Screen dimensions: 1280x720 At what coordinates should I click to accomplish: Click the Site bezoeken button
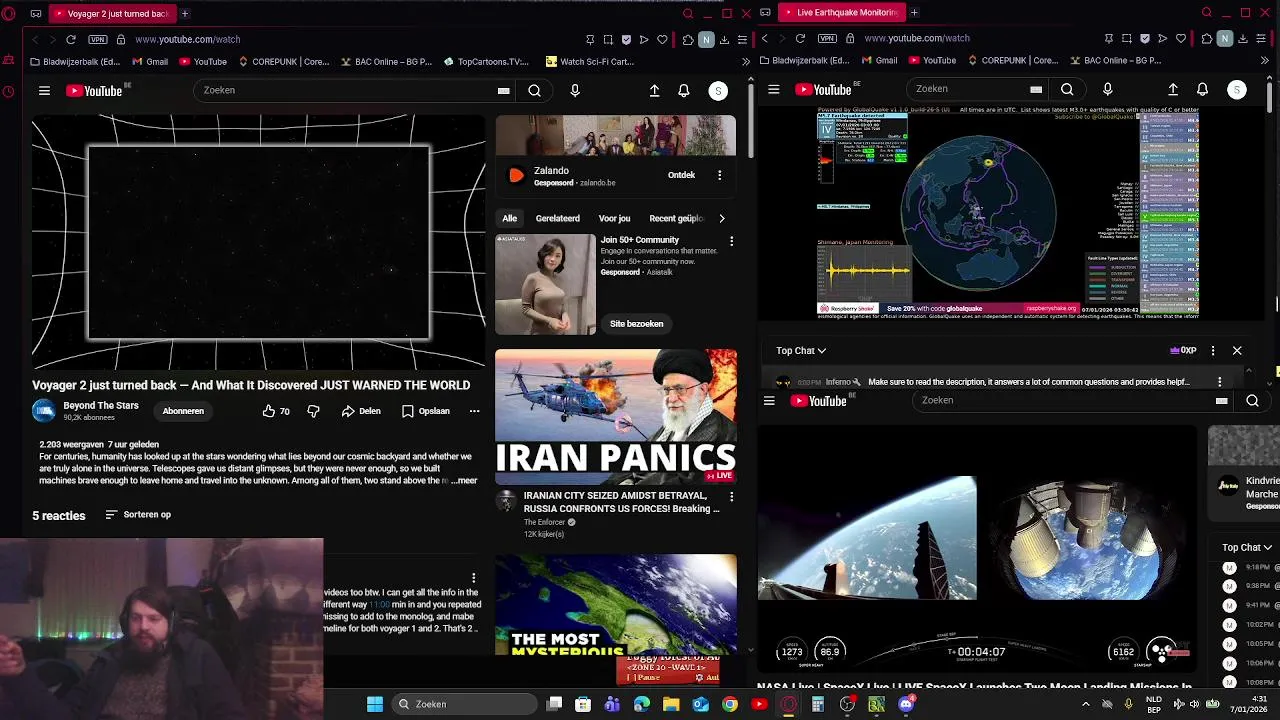click(x=637, y=324)
